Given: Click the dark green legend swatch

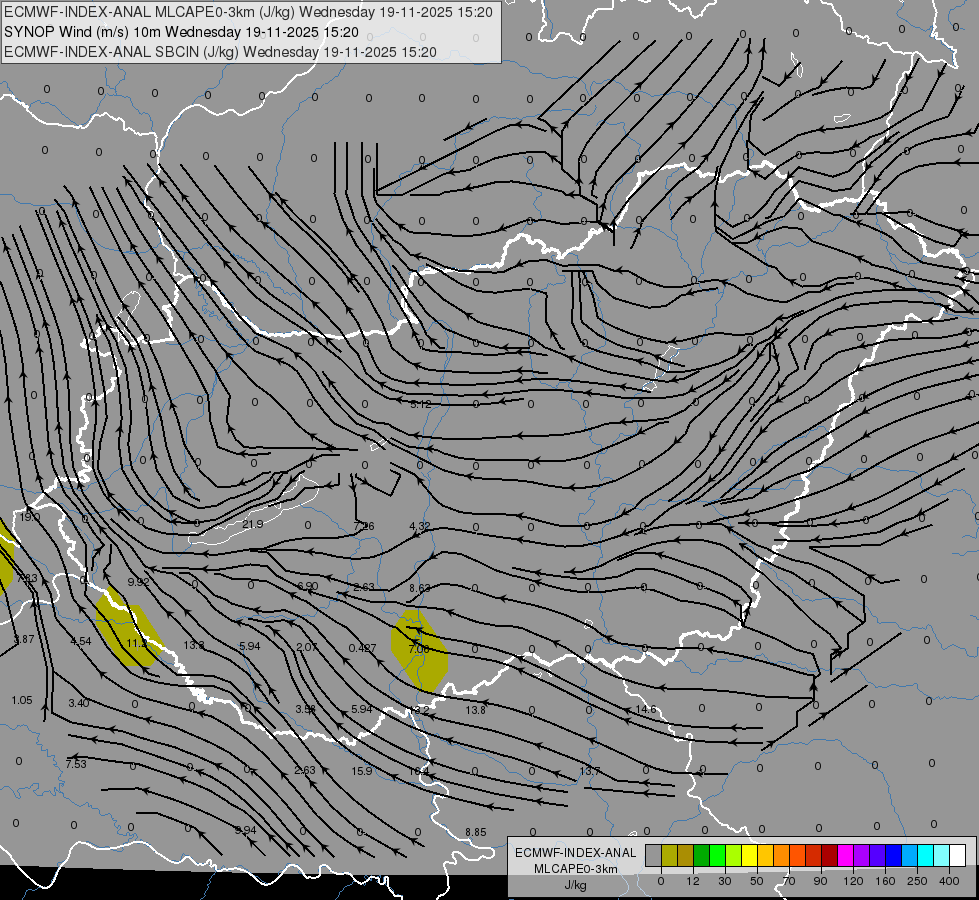Looking at the screenshot, I should coord(702,856).
